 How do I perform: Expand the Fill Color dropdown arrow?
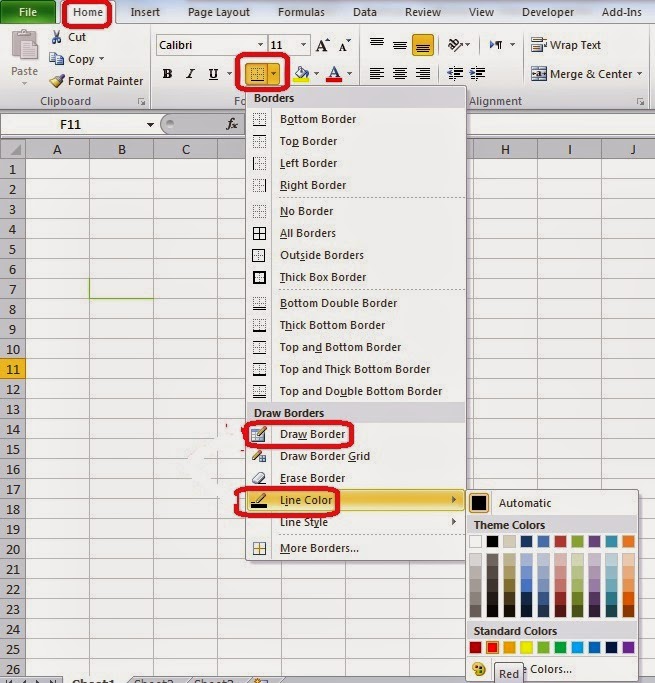coord(316,74)
